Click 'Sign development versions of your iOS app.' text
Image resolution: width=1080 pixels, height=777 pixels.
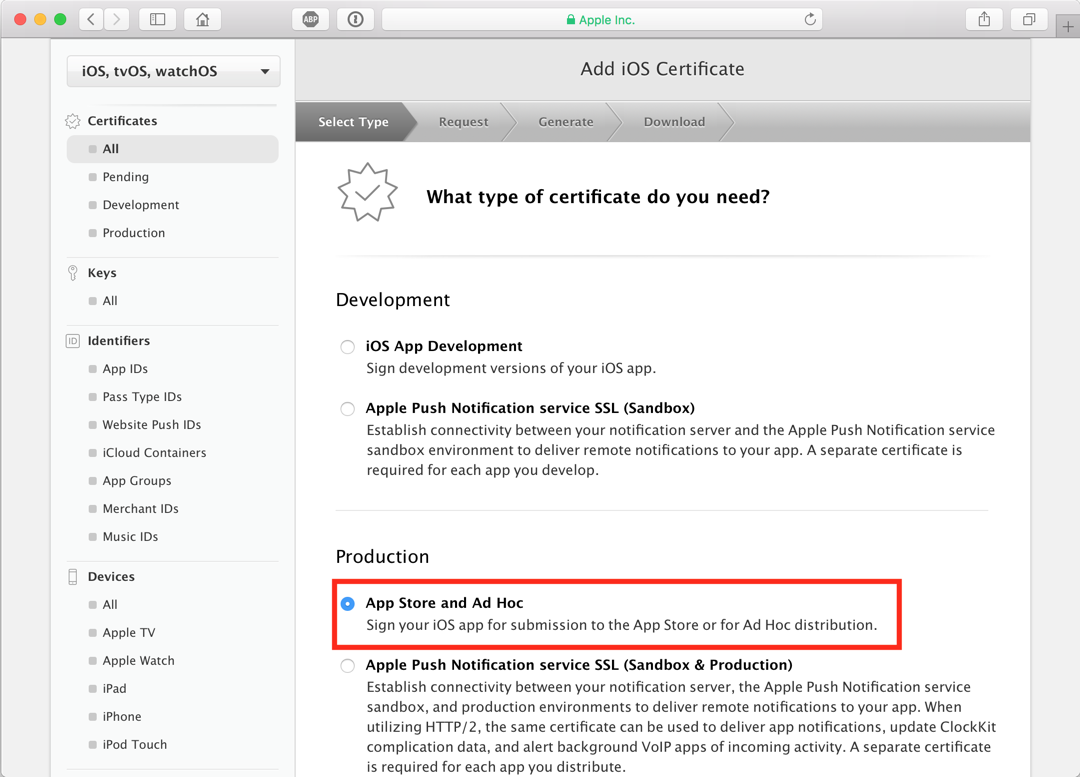coord(511,368)
